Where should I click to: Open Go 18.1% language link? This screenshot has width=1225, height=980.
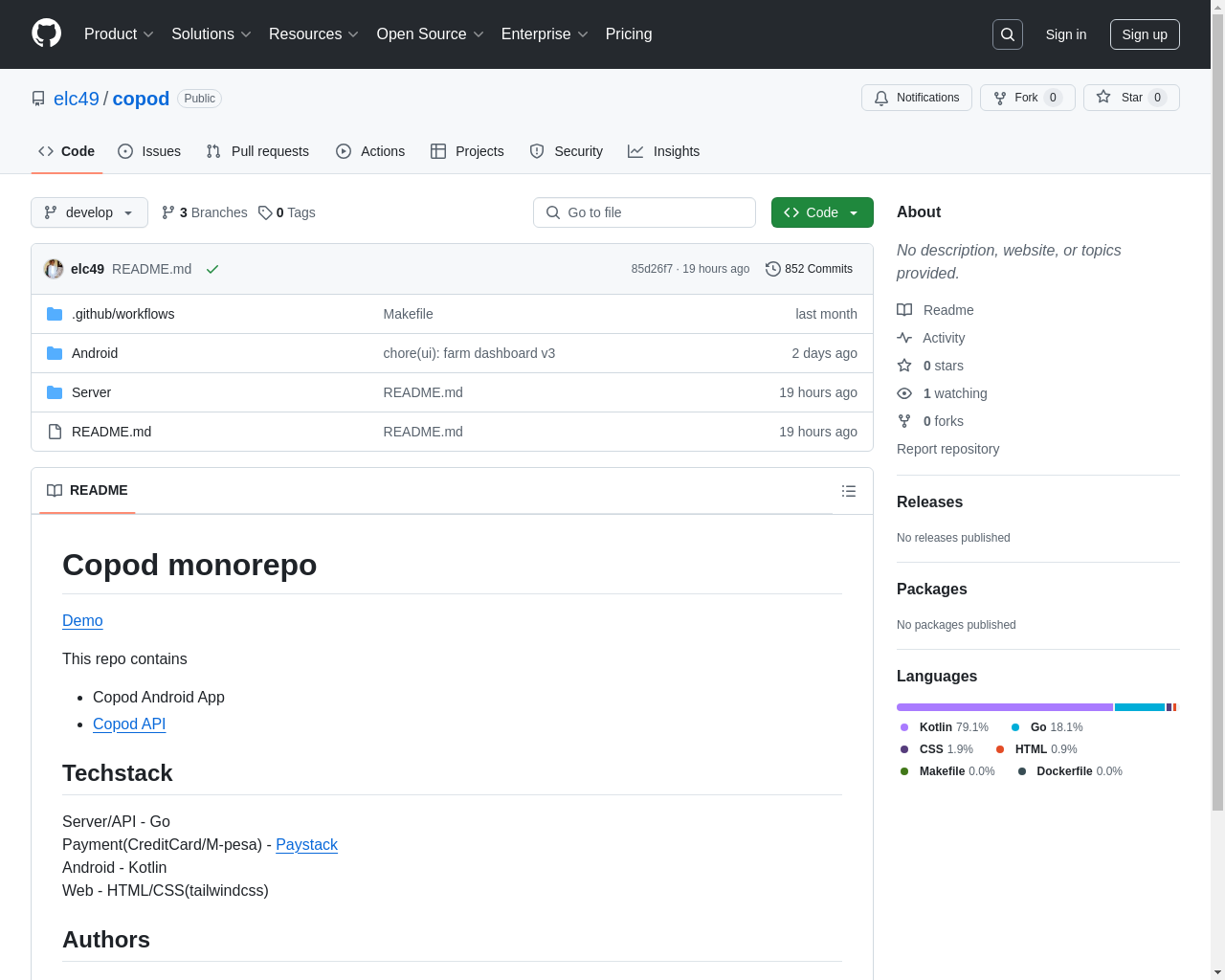(1047, 727)
